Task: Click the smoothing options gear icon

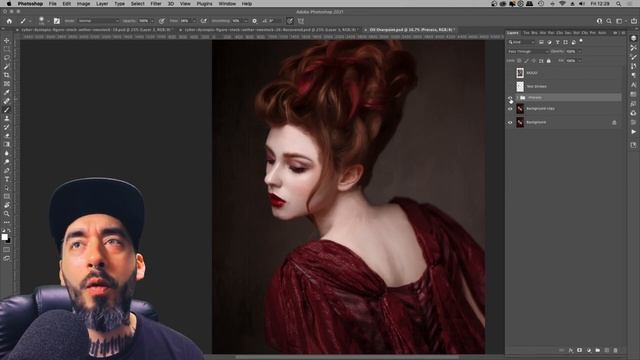Action: pos(254,21)
